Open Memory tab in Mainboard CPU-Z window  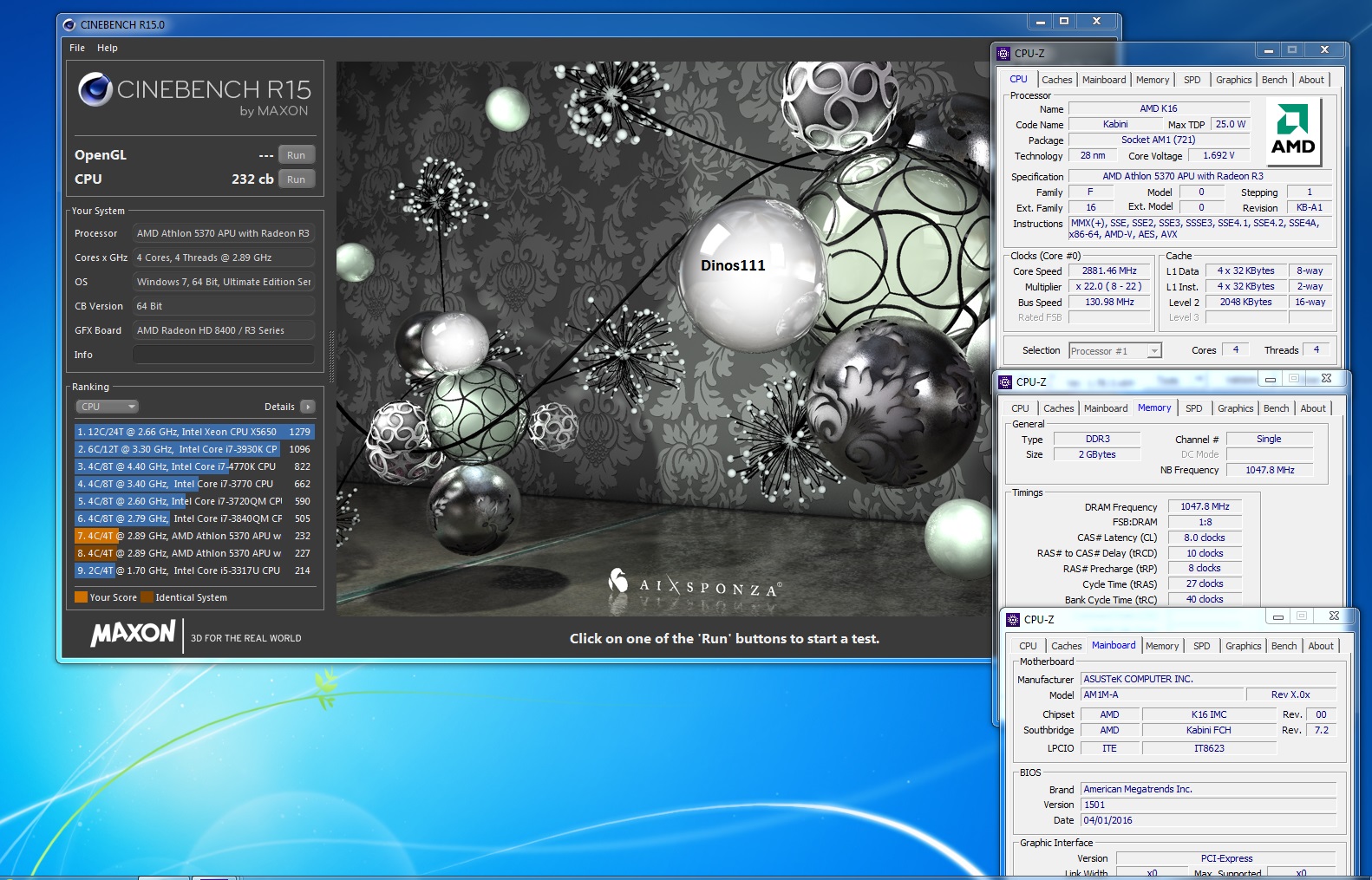pyautogui.click(x=1162, y=646)
